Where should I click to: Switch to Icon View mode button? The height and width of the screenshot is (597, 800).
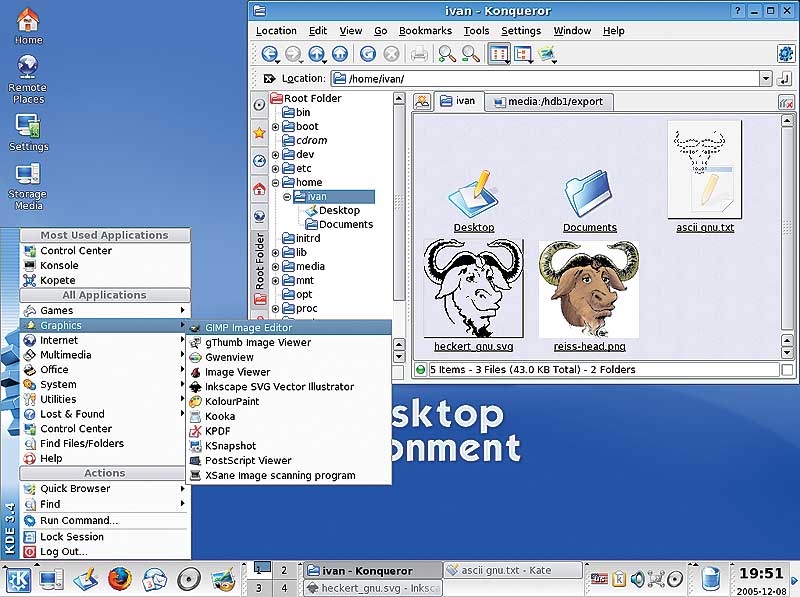click(499, 54)
